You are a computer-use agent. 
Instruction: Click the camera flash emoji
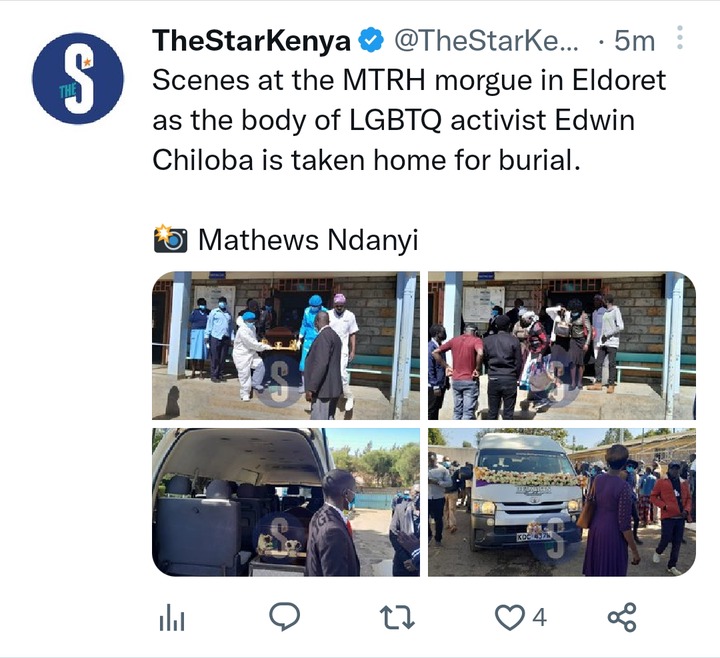click(x=170, y=239)
